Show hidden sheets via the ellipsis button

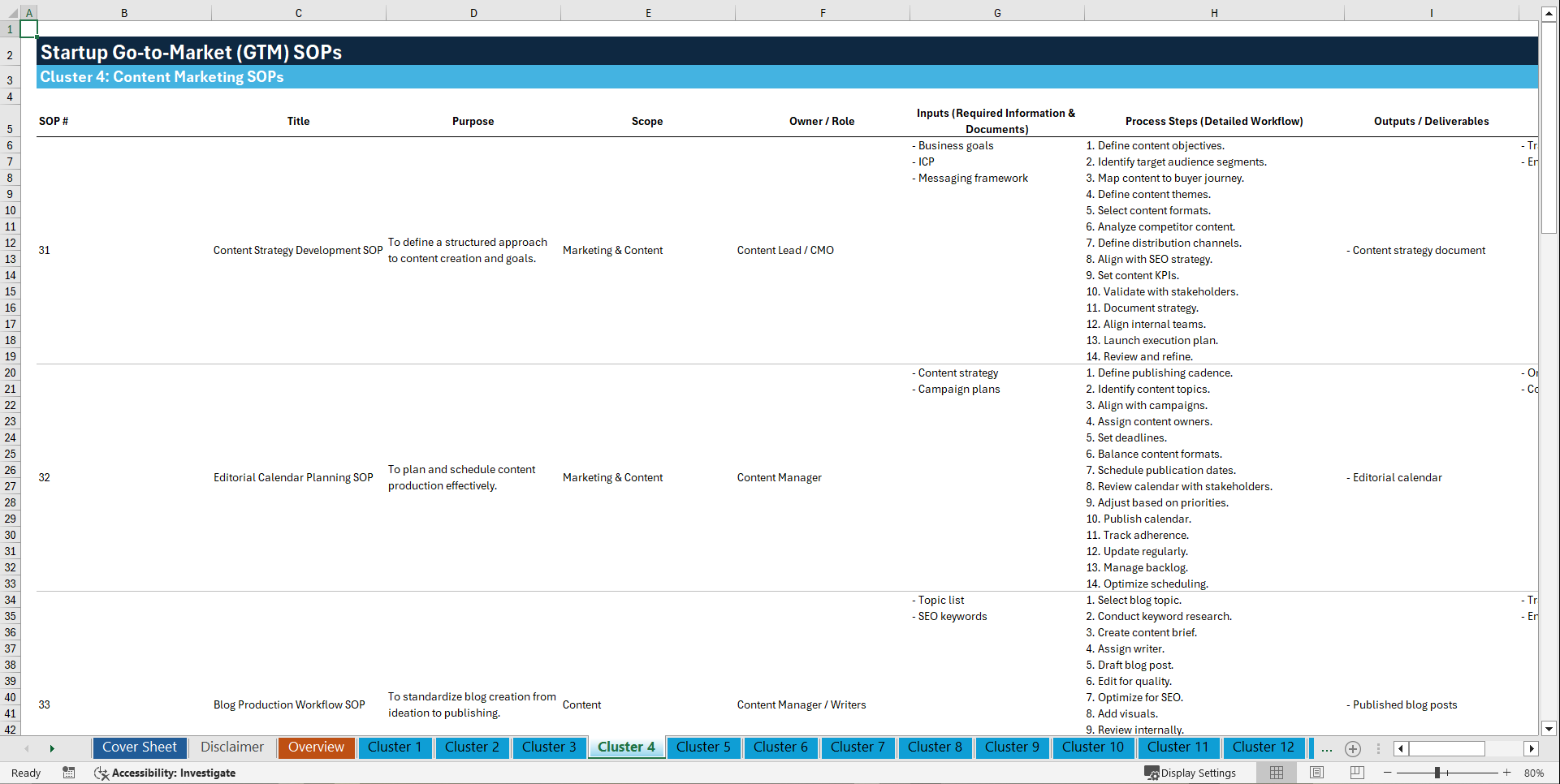[x=1326, y=748]
